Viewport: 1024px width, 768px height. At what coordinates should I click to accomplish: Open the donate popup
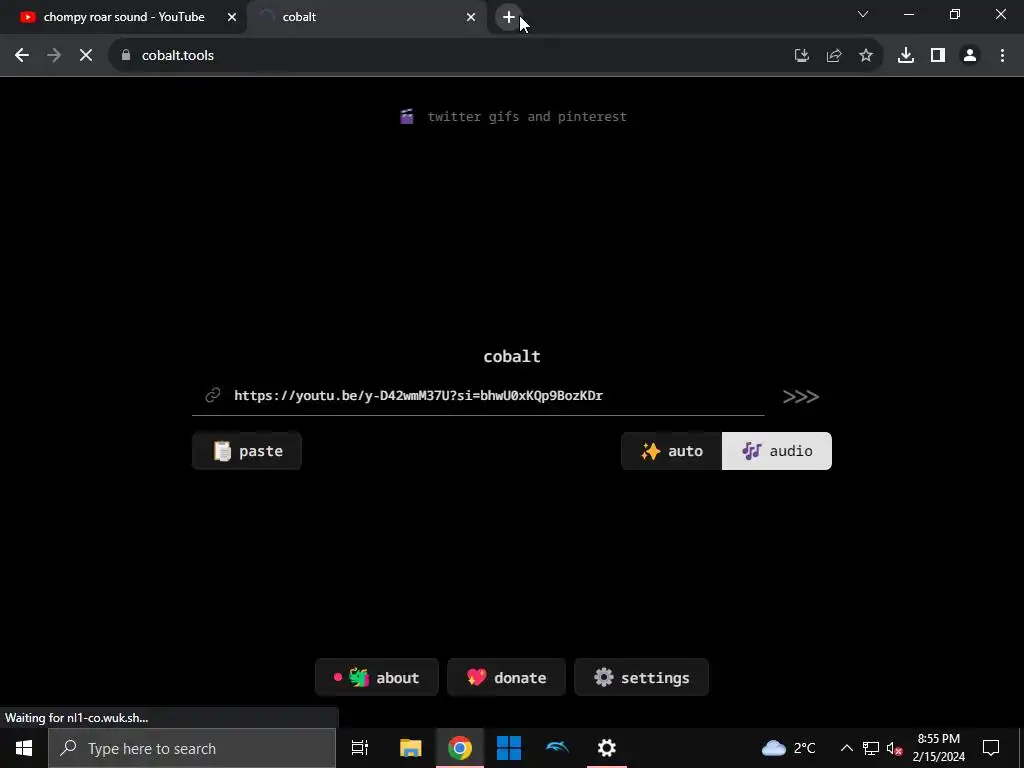[x=506, y=677]
